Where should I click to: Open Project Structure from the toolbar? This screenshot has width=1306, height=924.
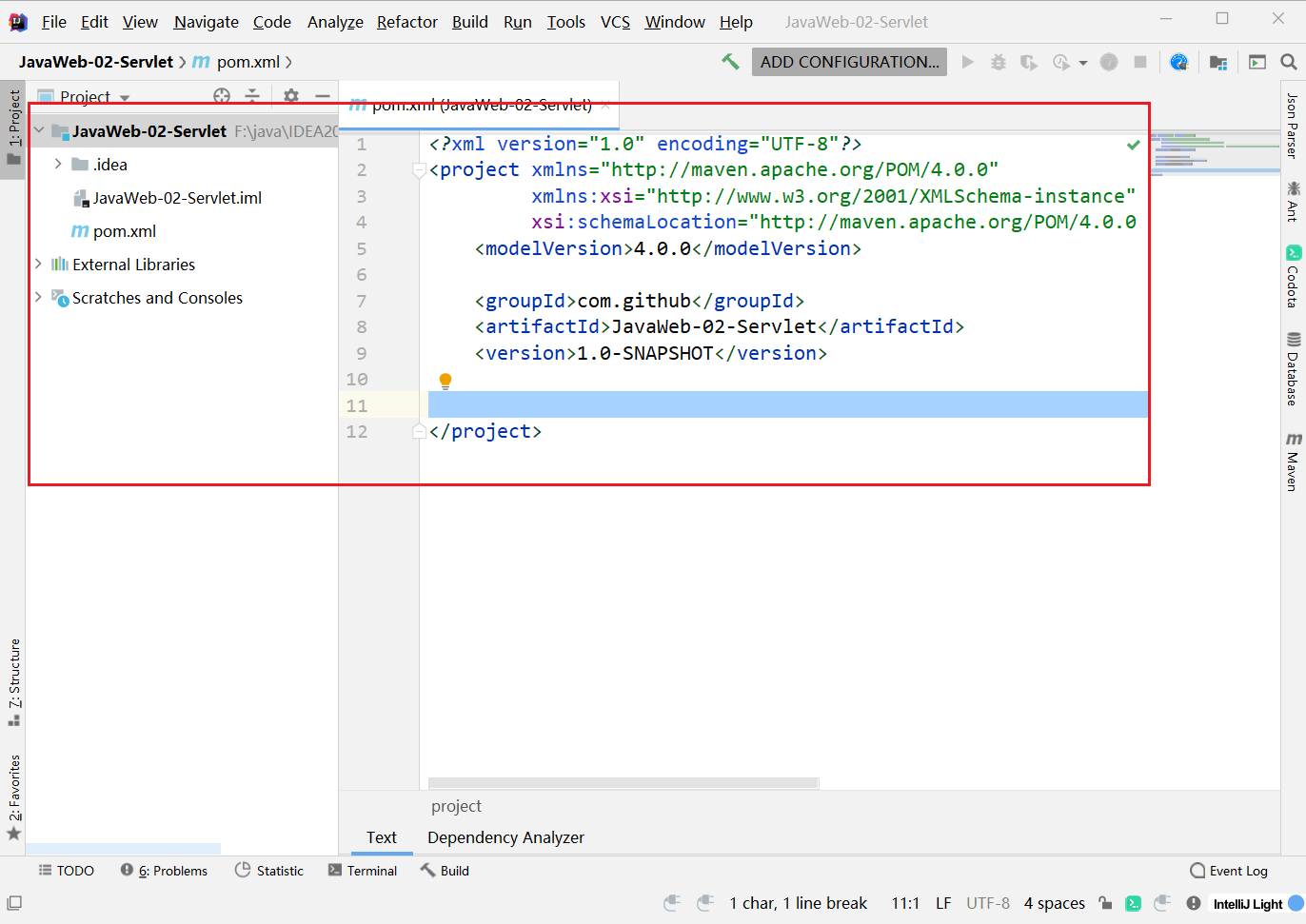click(1217, 62)
